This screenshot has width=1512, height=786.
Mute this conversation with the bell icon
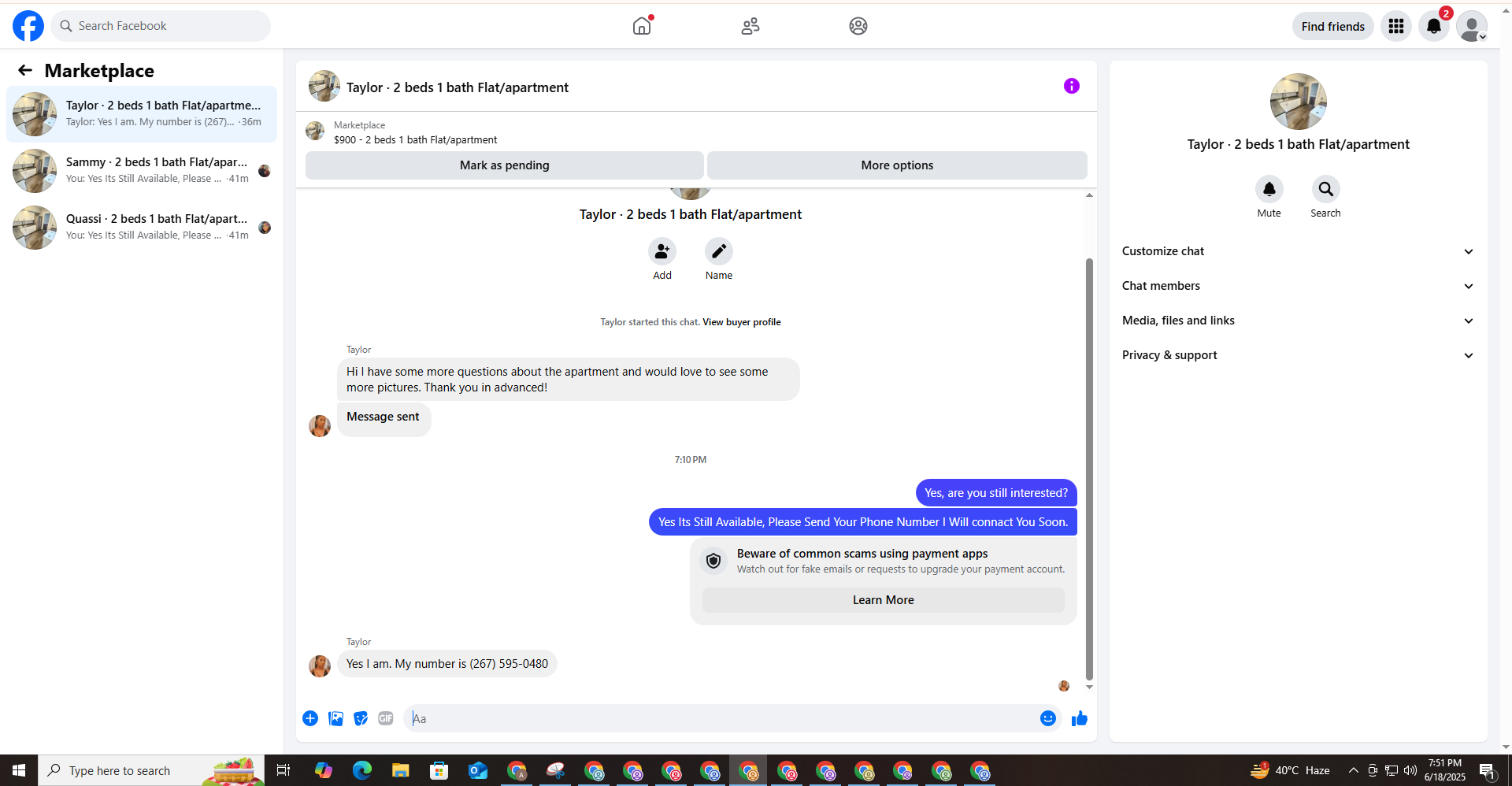(1269, 189)
